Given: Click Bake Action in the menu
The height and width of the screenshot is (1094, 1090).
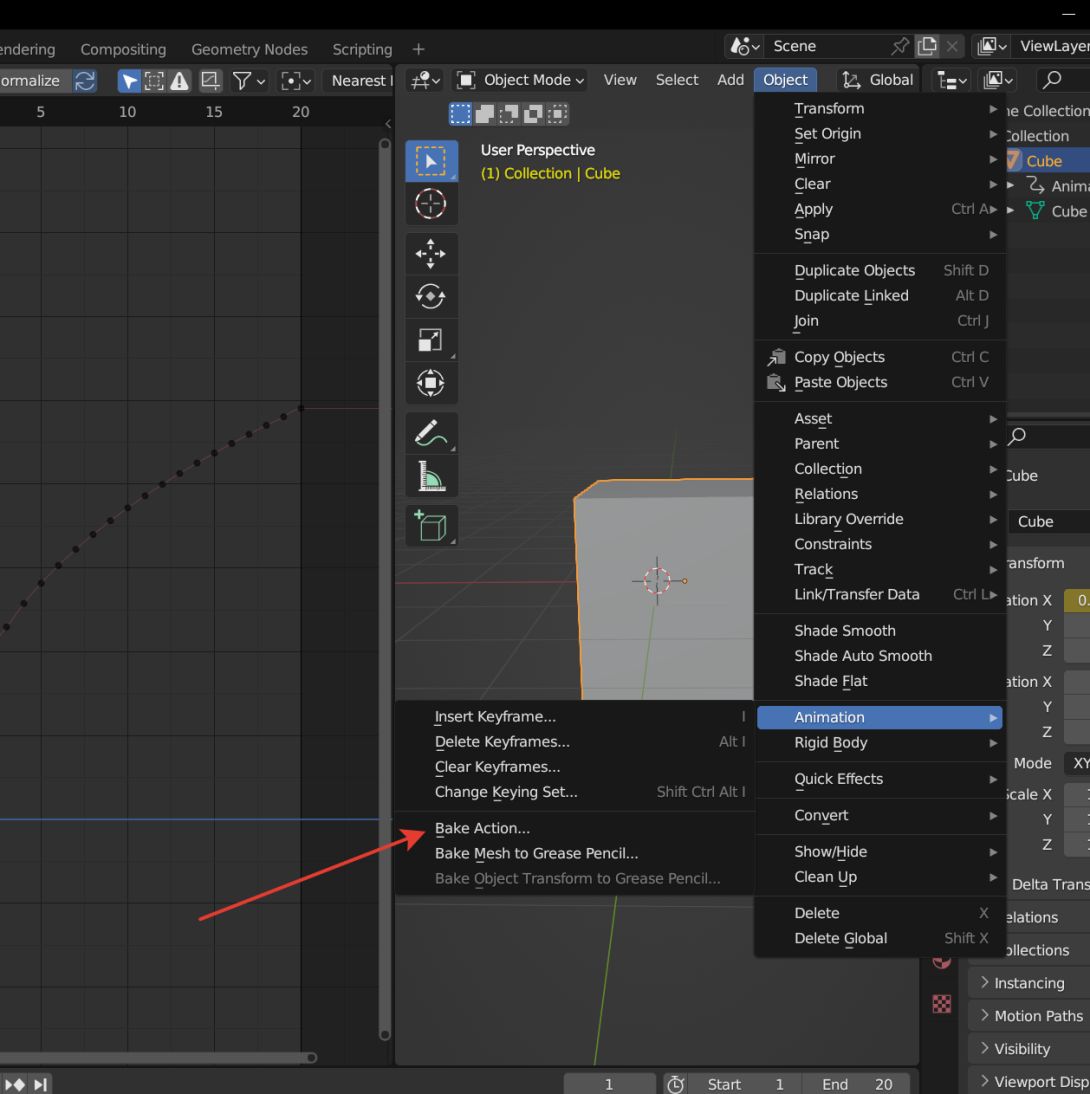Looking at the screenshot, I should tap(483, 828).
